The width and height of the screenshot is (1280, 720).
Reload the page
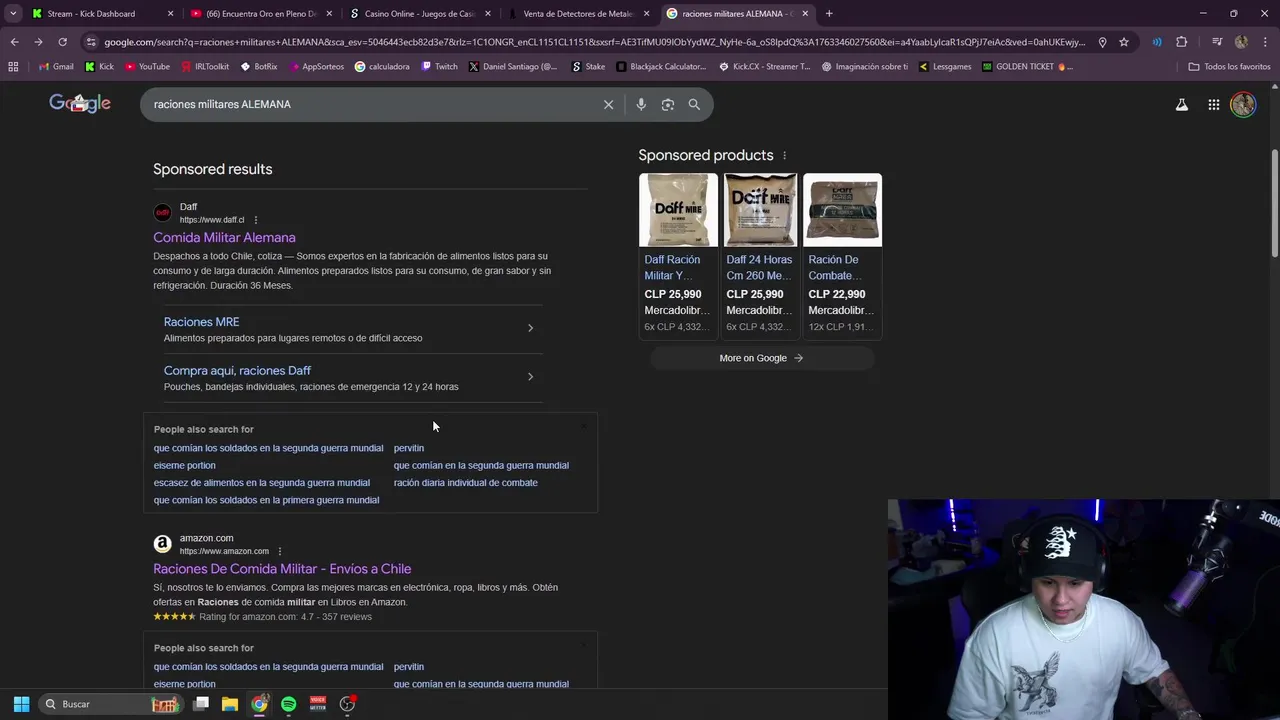click(62, 42)
